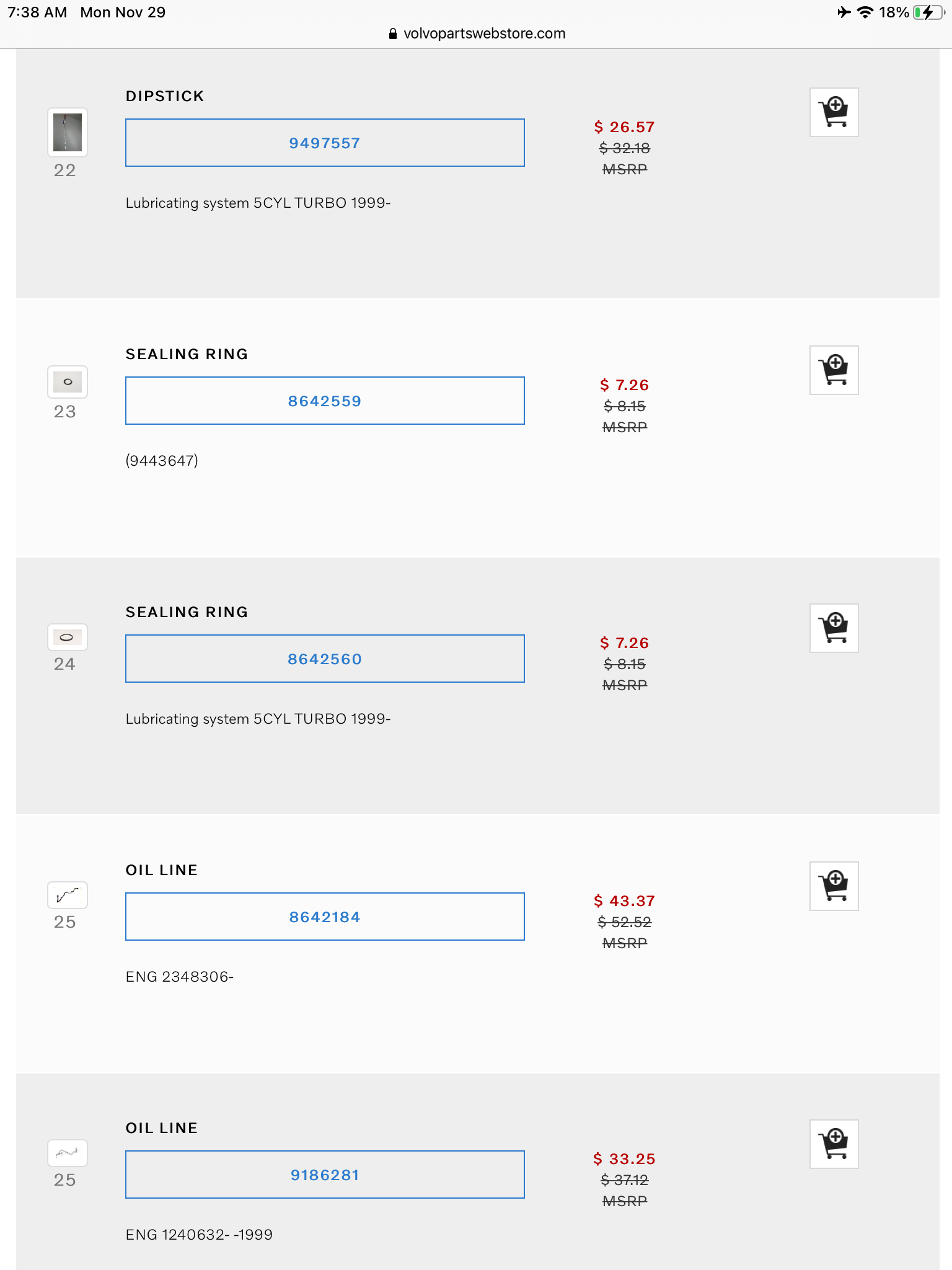Open dipstick thumbnail image for item 22
Viewport: 952px width, 1270px height.
(x=68, y=132)
